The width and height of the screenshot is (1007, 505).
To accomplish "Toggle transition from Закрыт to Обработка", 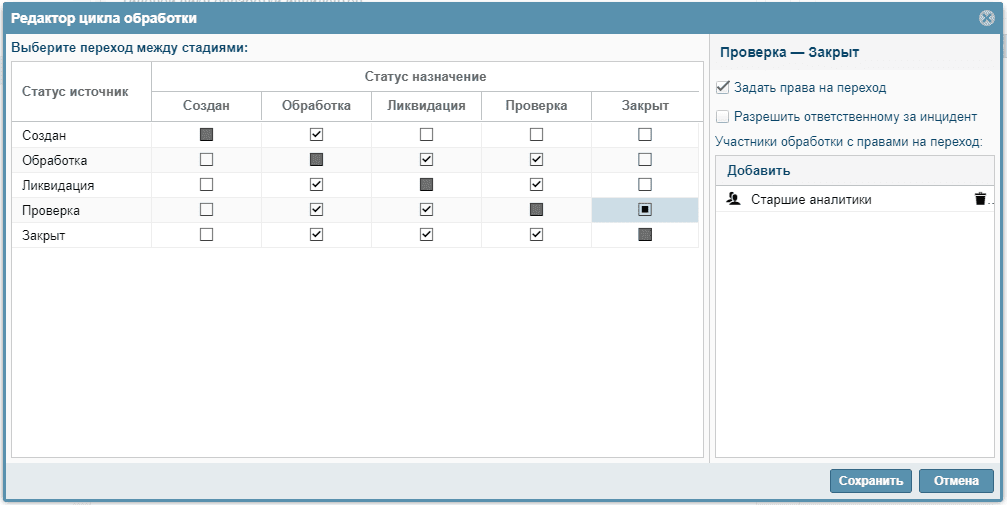I will click(x=316, y=235).
